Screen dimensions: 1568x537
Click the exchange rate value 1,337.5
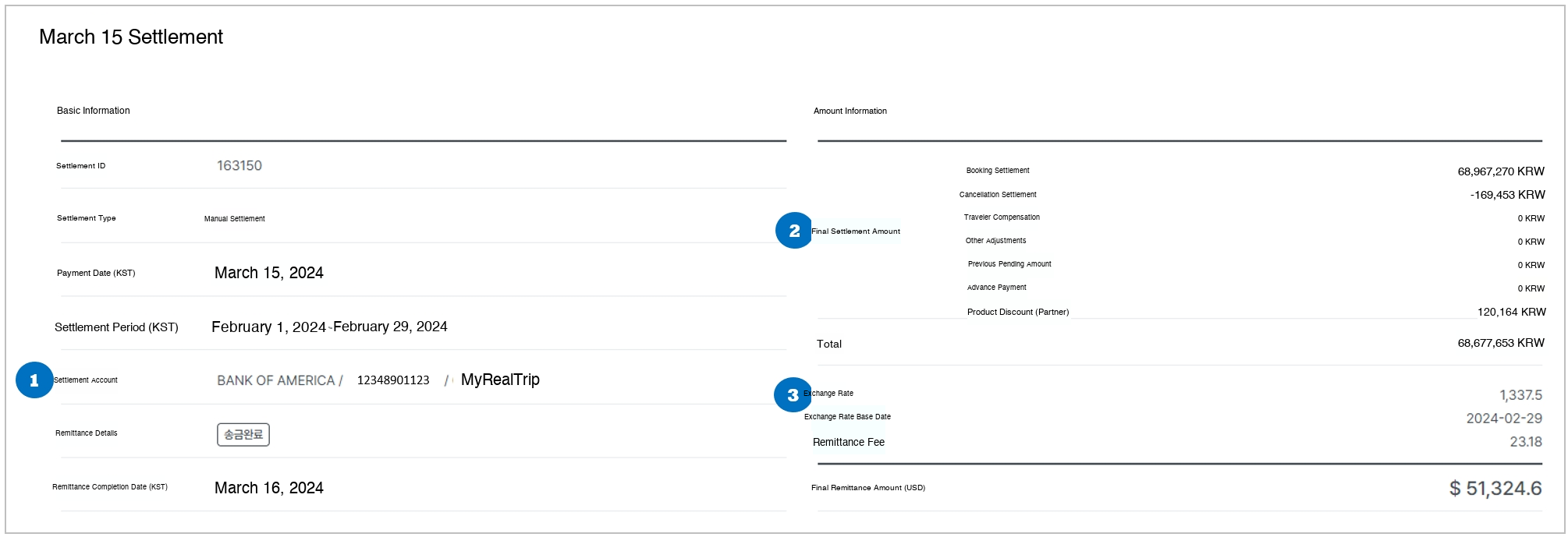[x=1520, y=395]
